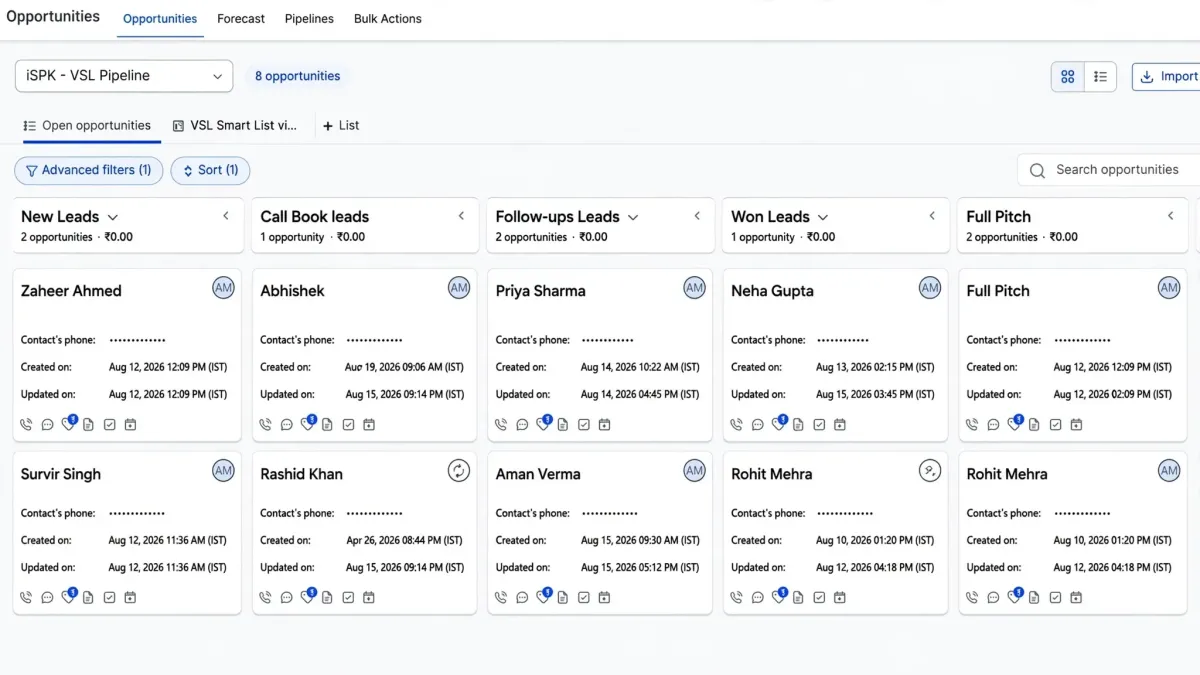Open the tags icon on Zaheer Ahmed's card
The image size is (1200, 675).
click(68, 424)
